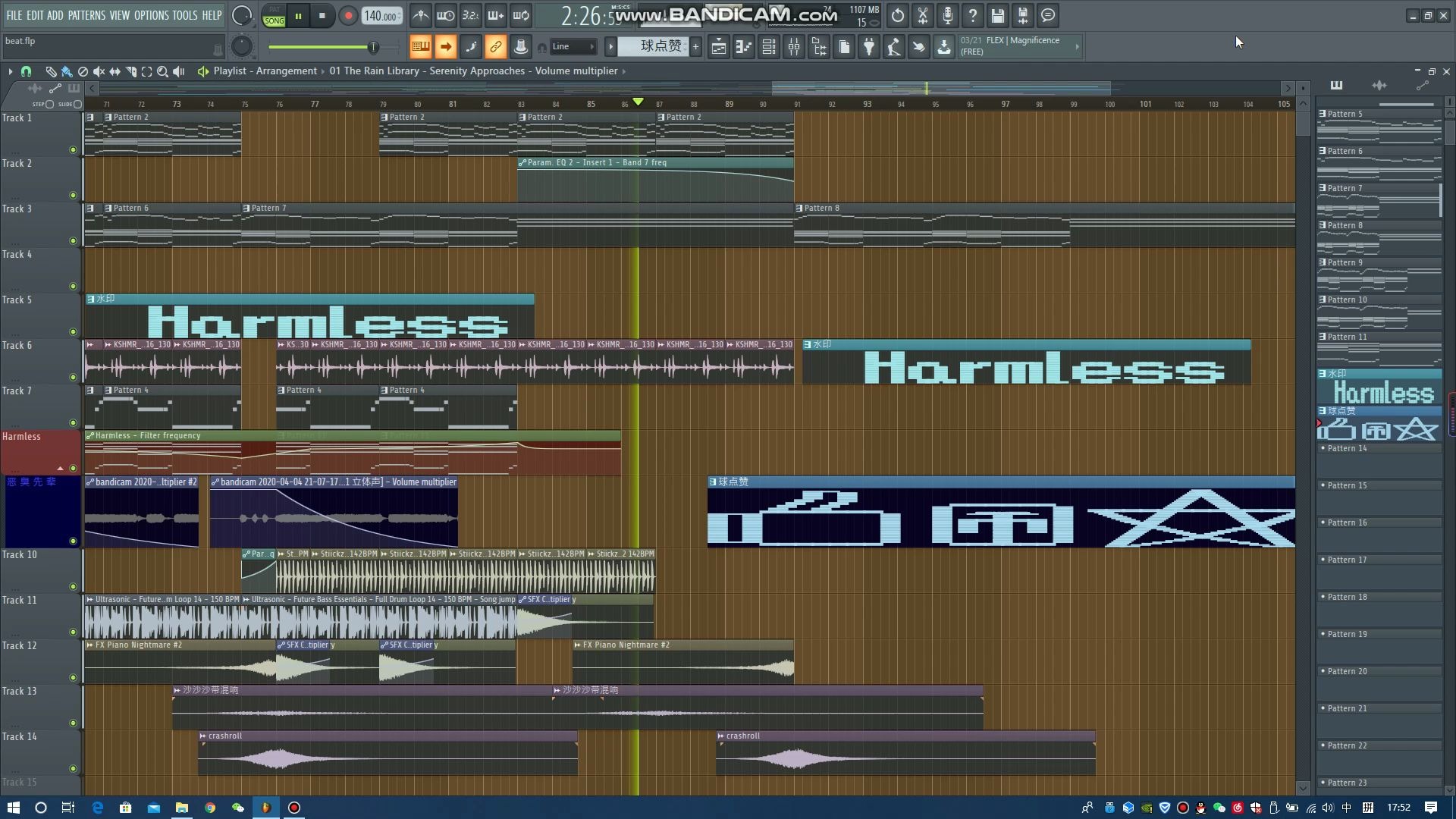Mute Track 12 with its green light

(x=74, y=678)
